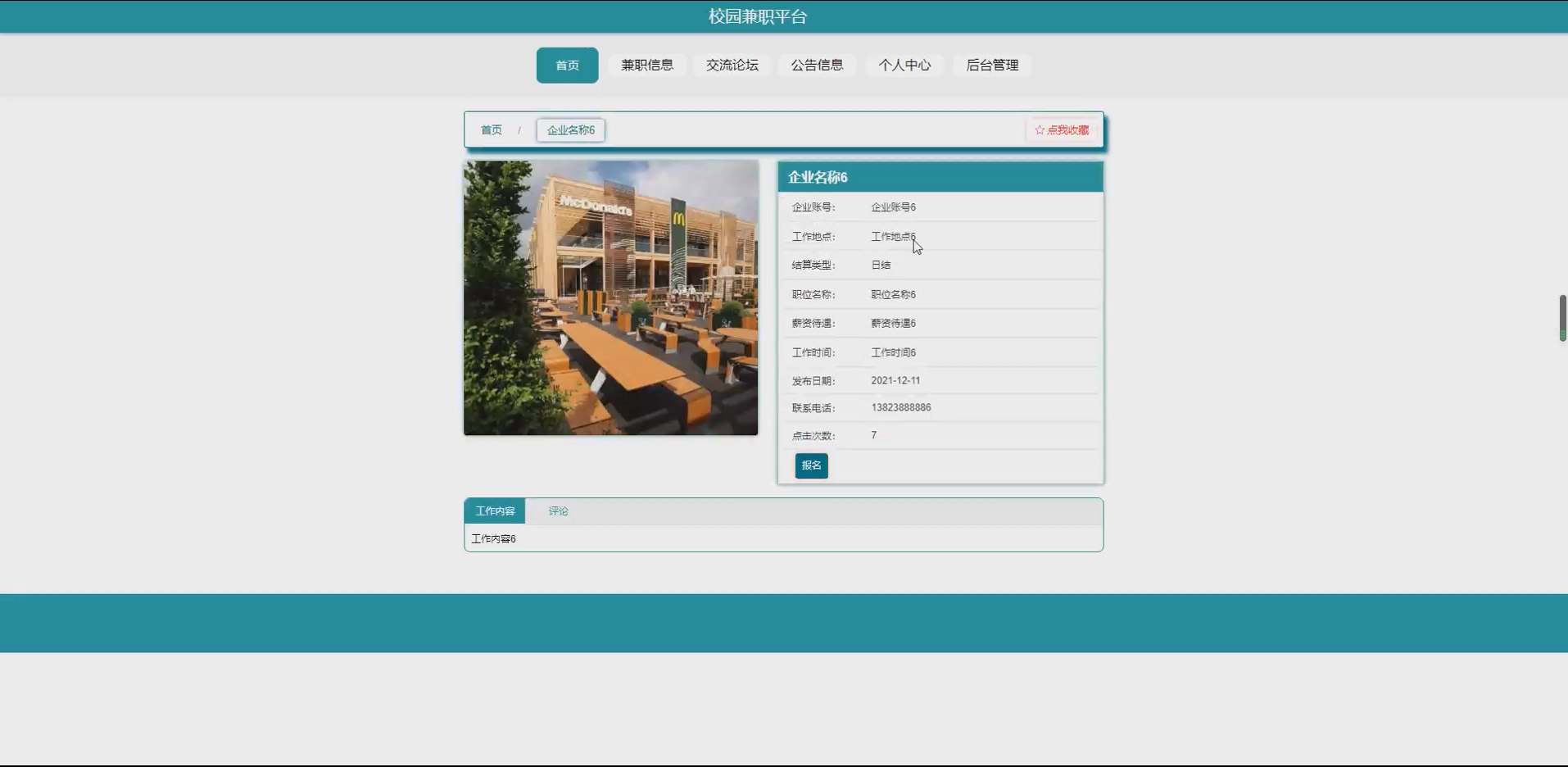Click the publish date 2021-12-11
The image size is (1568, 767).
[895, 380]
